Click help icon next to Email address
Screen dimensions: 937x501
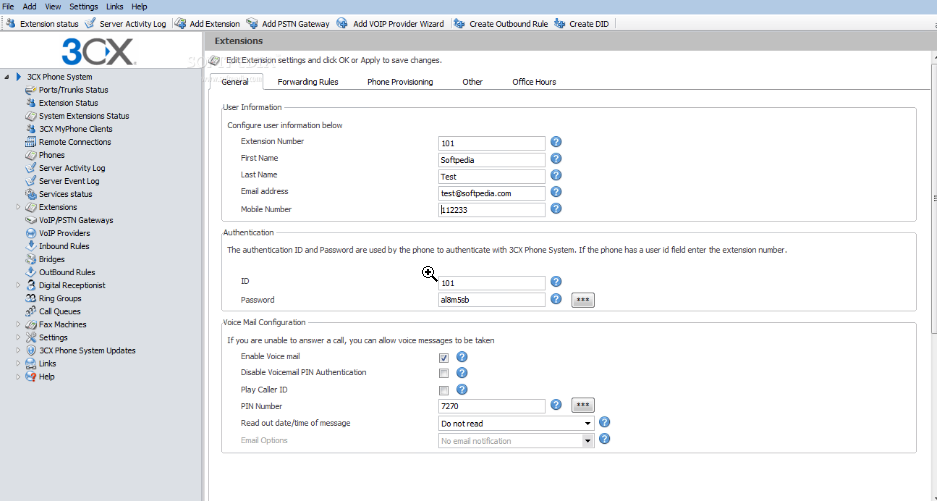pyautogui.click(x=556, y=192)
